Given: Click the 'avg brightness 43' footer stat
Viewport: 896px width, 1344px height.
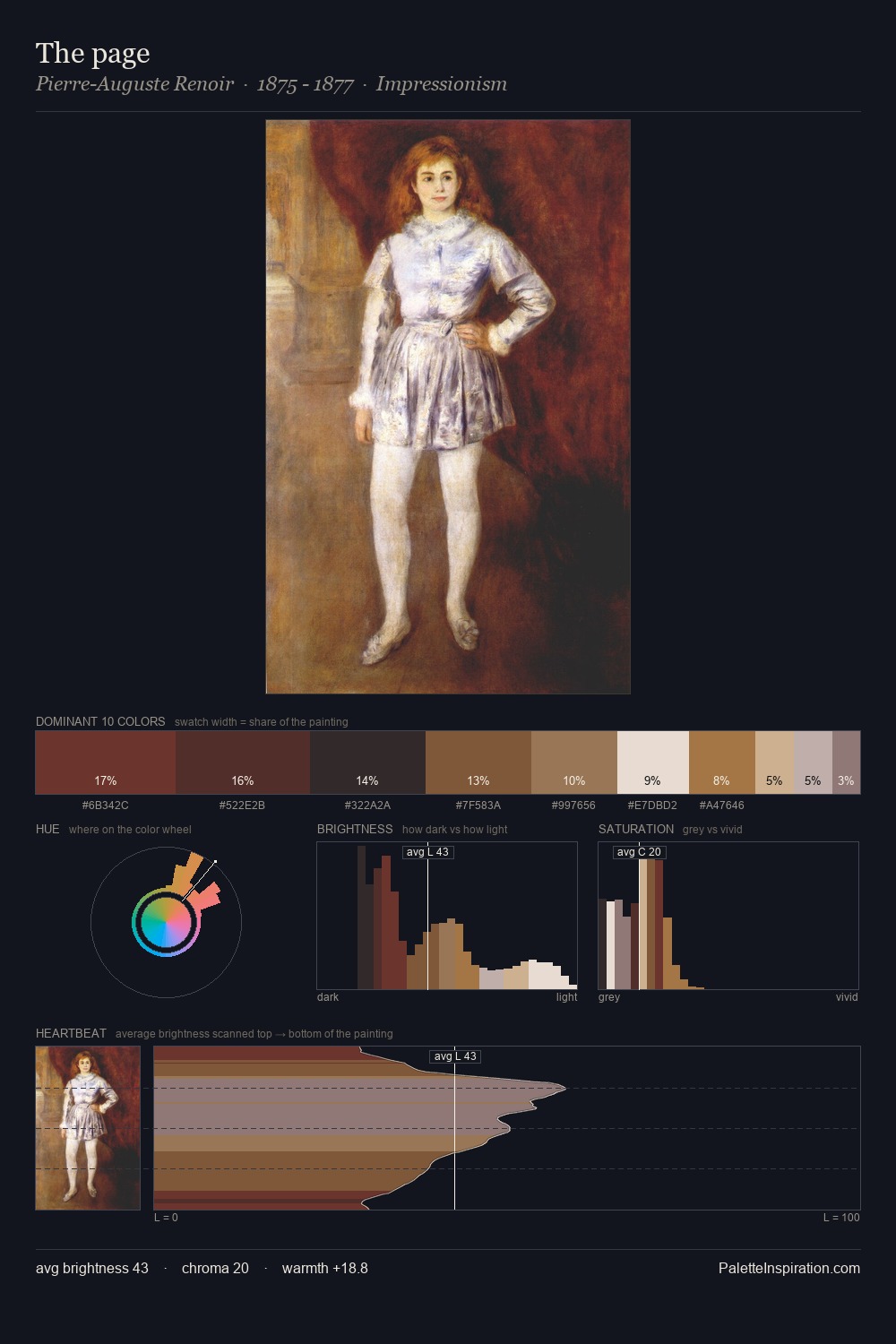Looking at the screenshot, I should pyautogui.click(x=92, y=1268).
